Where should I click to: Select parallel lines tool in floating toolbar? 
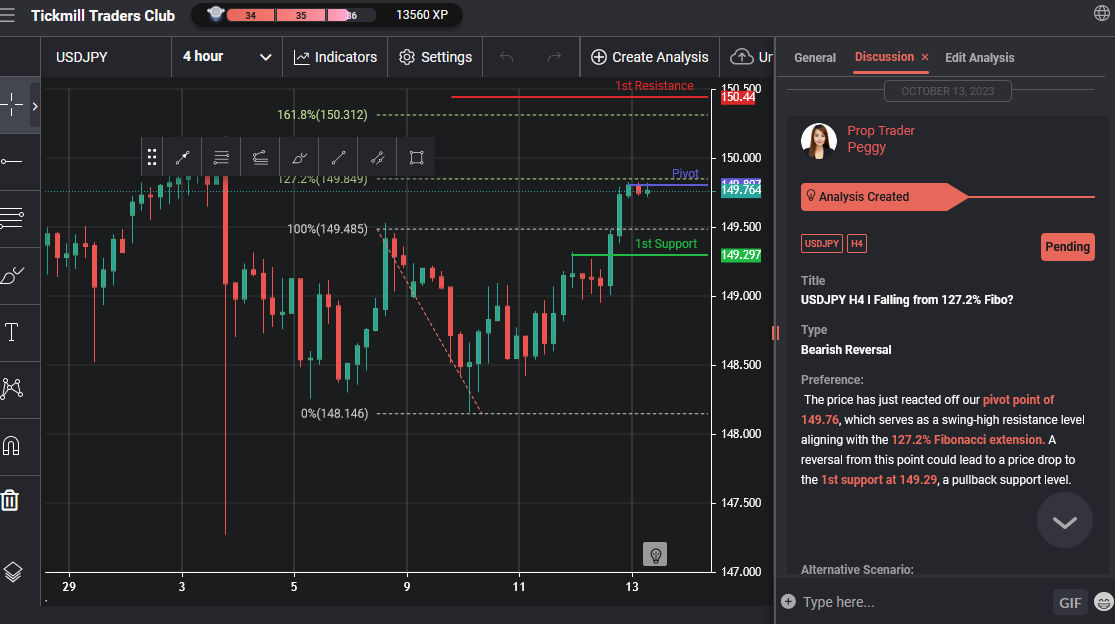tap(221, 157)
